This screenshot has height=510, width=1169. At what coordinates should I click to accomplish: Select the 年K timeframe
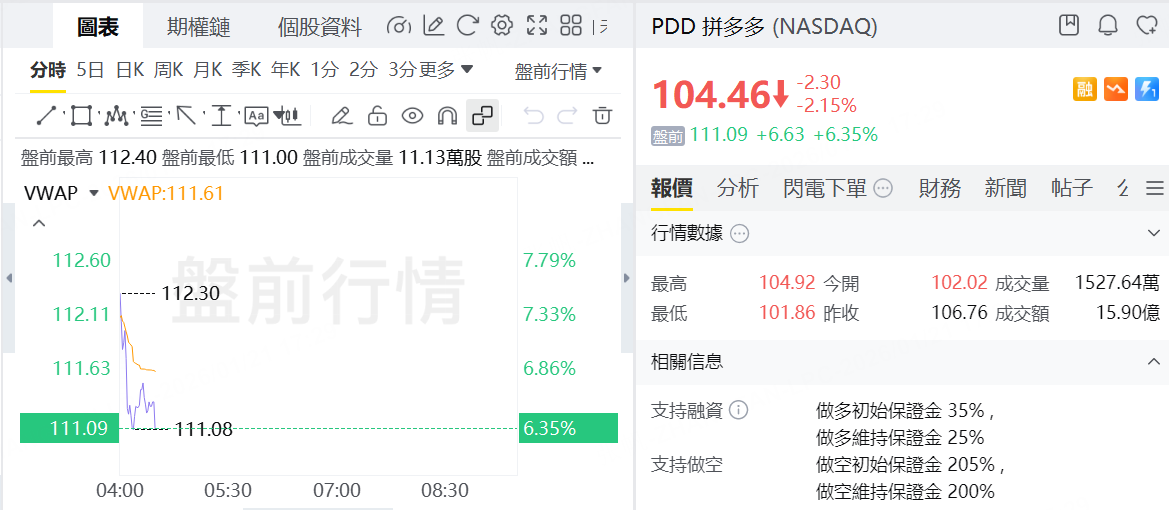(286, 71)
